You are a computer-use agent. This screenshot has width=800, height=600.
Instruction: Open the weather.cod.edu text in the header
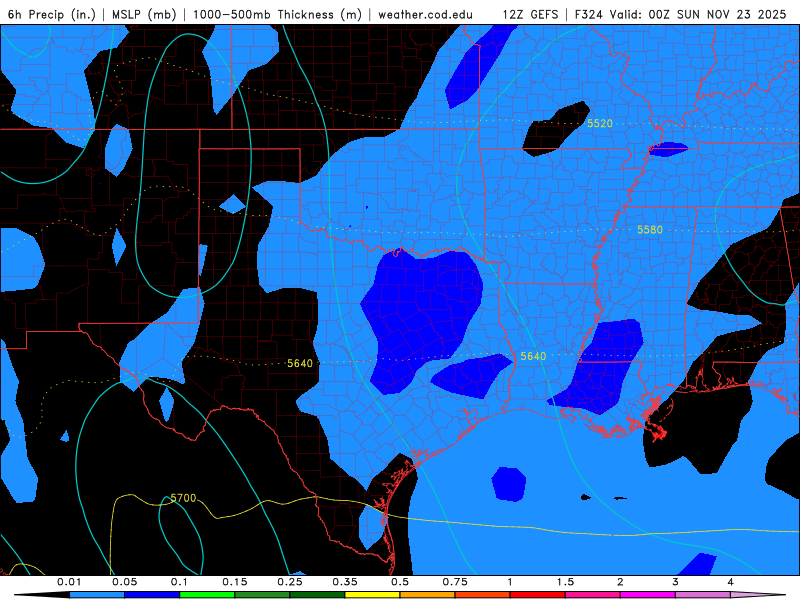[425, 15]
